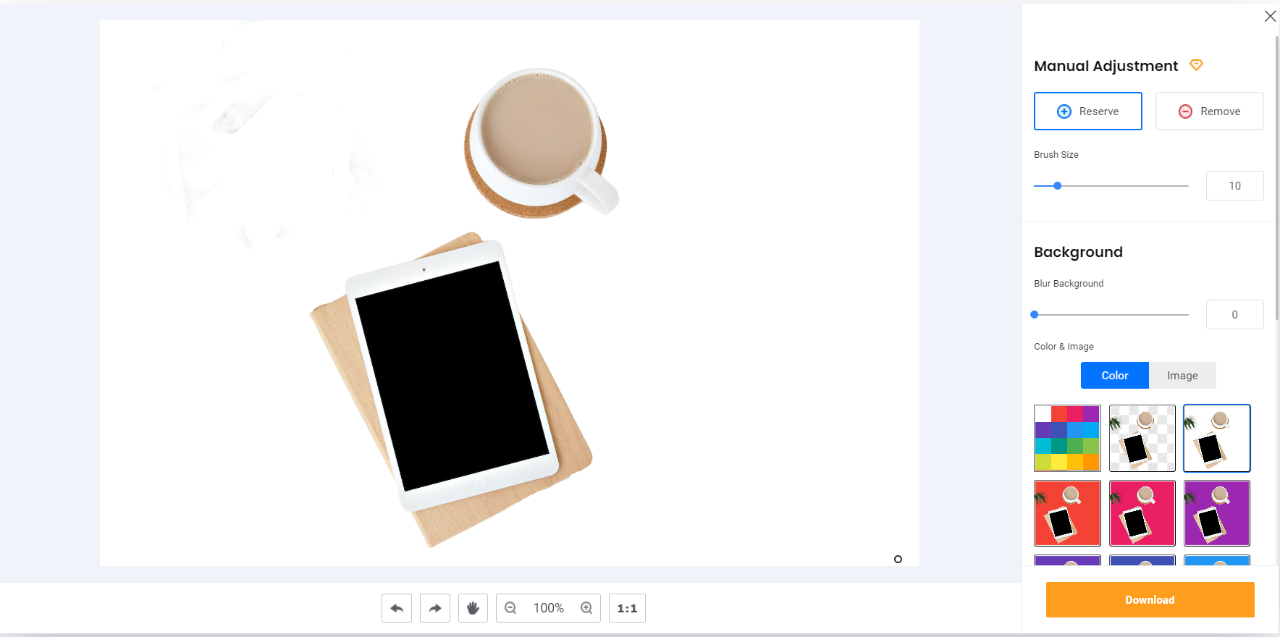1280x637 pixels.
Task: Apply the red background thumbnail
Action: tap(1067, 513)
